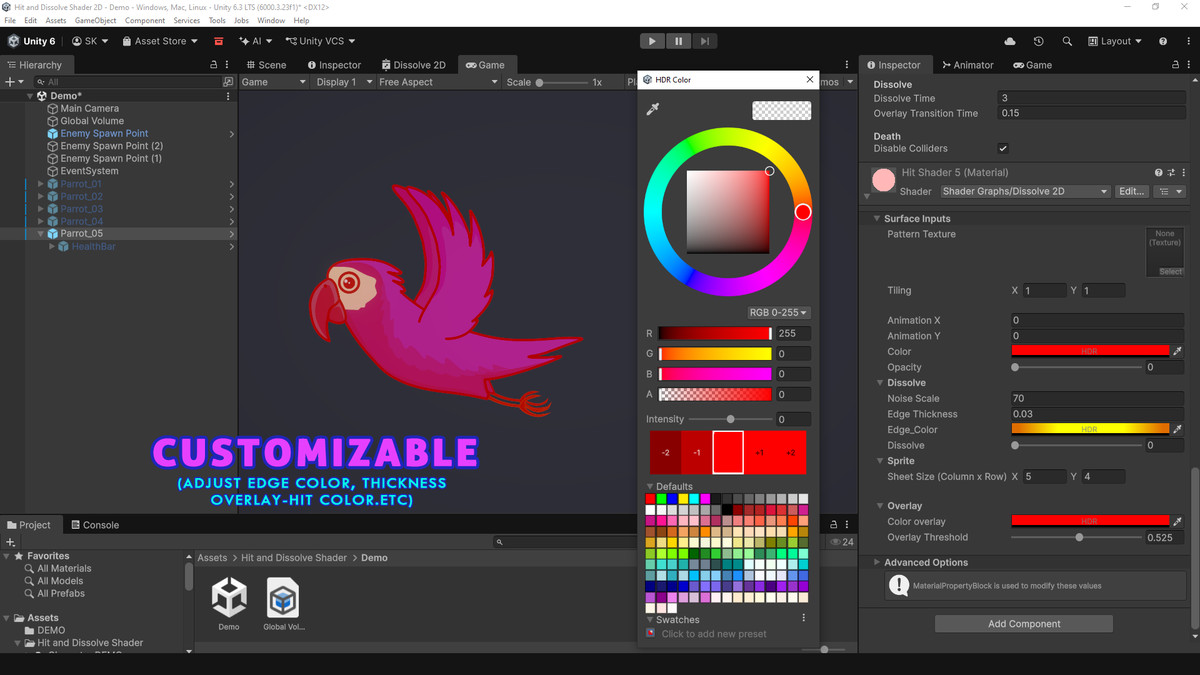Toggle the Disable Colliders checkbox

coord(1003,149)
